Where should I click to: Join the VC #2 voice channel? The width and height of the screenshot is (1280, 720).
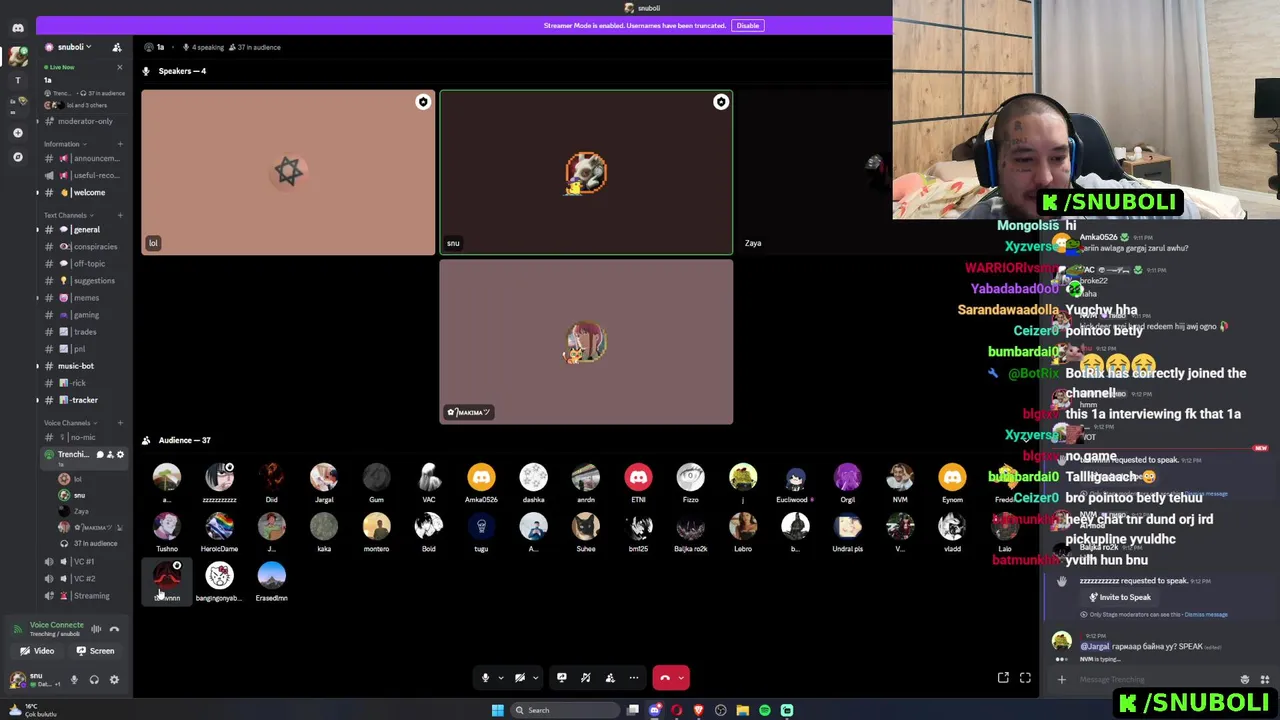tap(83, 578)
